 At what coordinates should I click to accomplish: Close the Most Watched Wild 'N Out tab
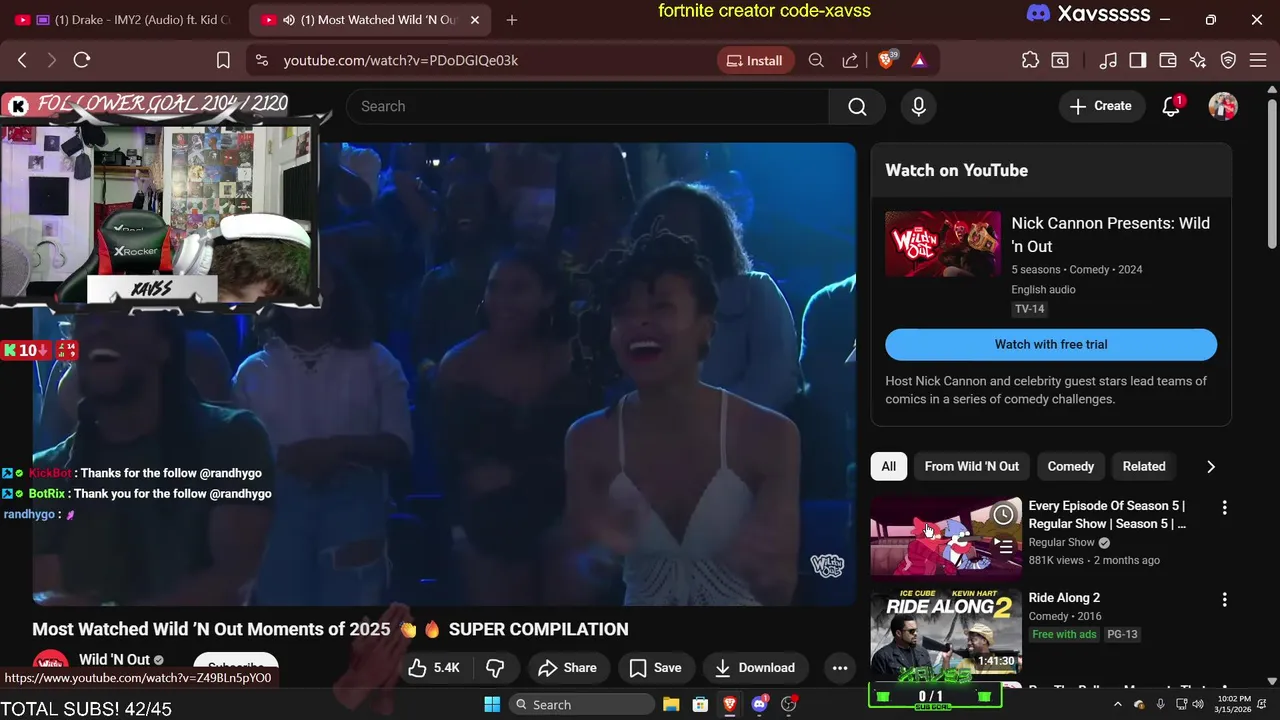point(475,20)
